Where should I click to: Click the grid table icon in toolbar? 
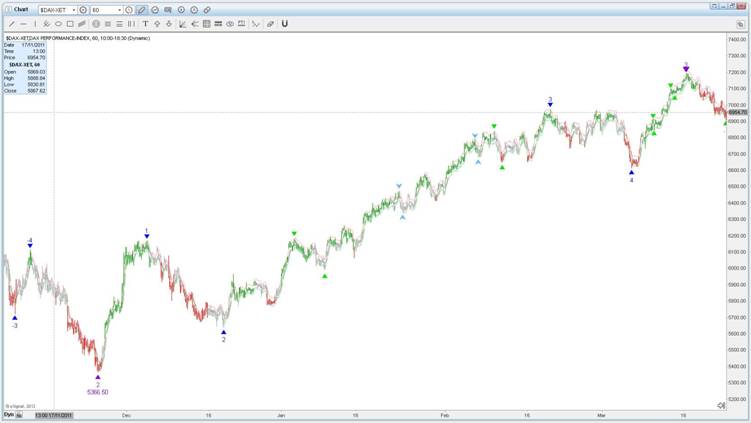(206, 23)
